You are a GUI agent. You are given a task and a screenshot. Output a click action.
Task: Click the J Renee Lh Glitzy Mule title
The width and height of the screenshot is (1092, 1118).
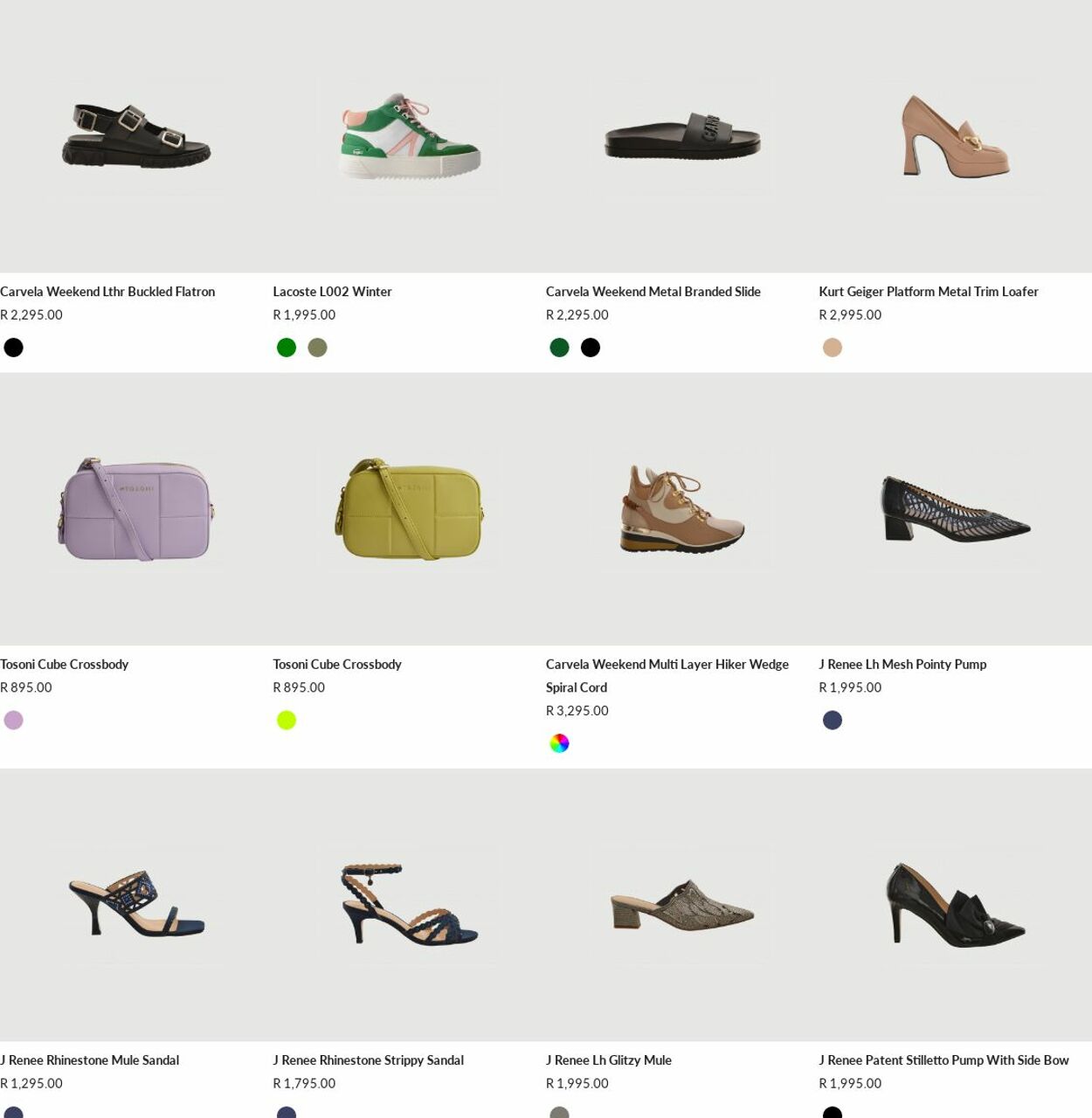tap(609, 1060)
